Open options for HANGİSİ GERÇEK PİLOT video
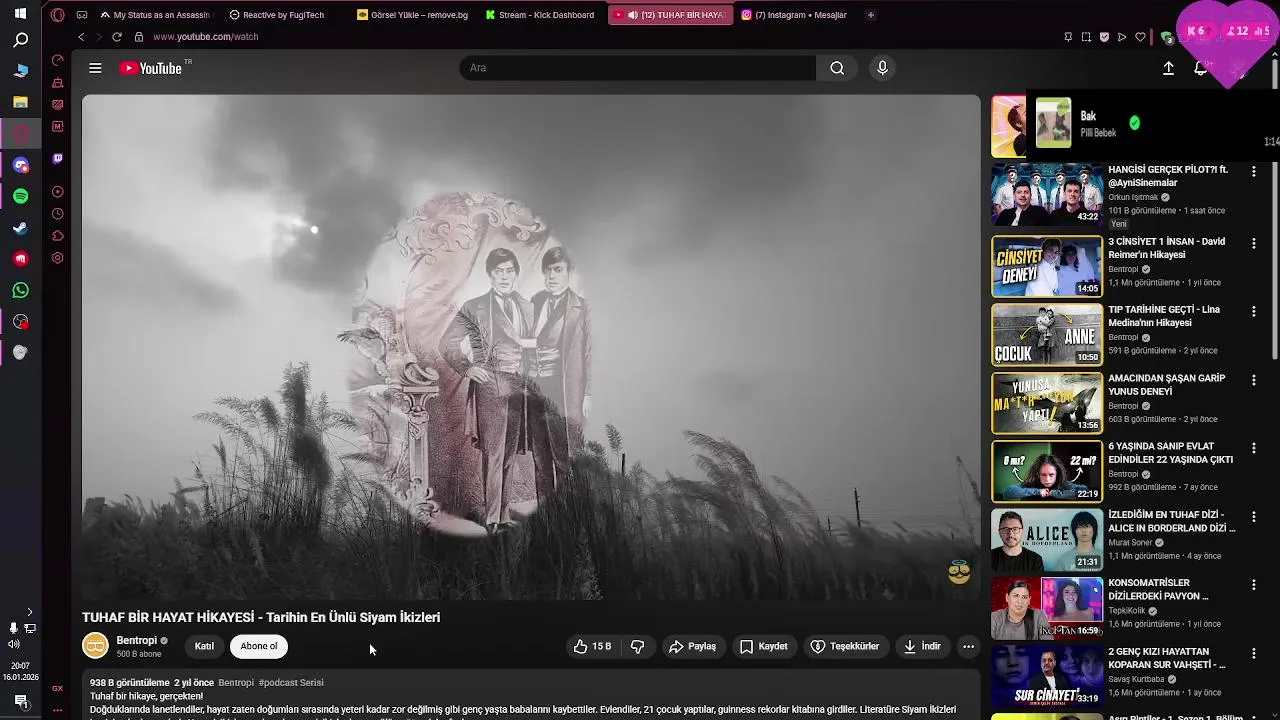This screenshot has height=720, width=1280. click(1253, 171)
